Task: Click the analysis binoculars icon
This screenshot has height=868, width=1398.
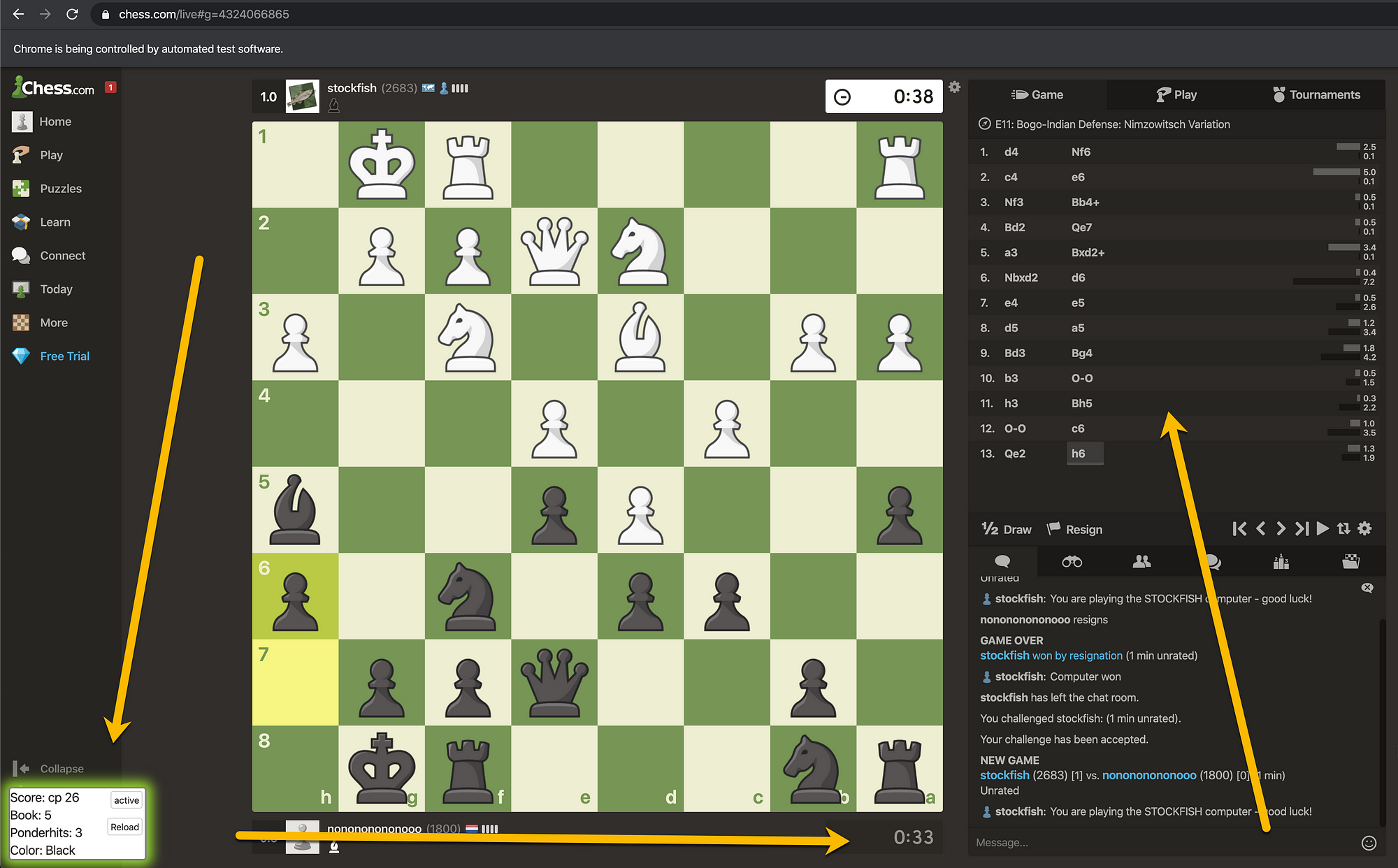Action: coord(1072,560)
